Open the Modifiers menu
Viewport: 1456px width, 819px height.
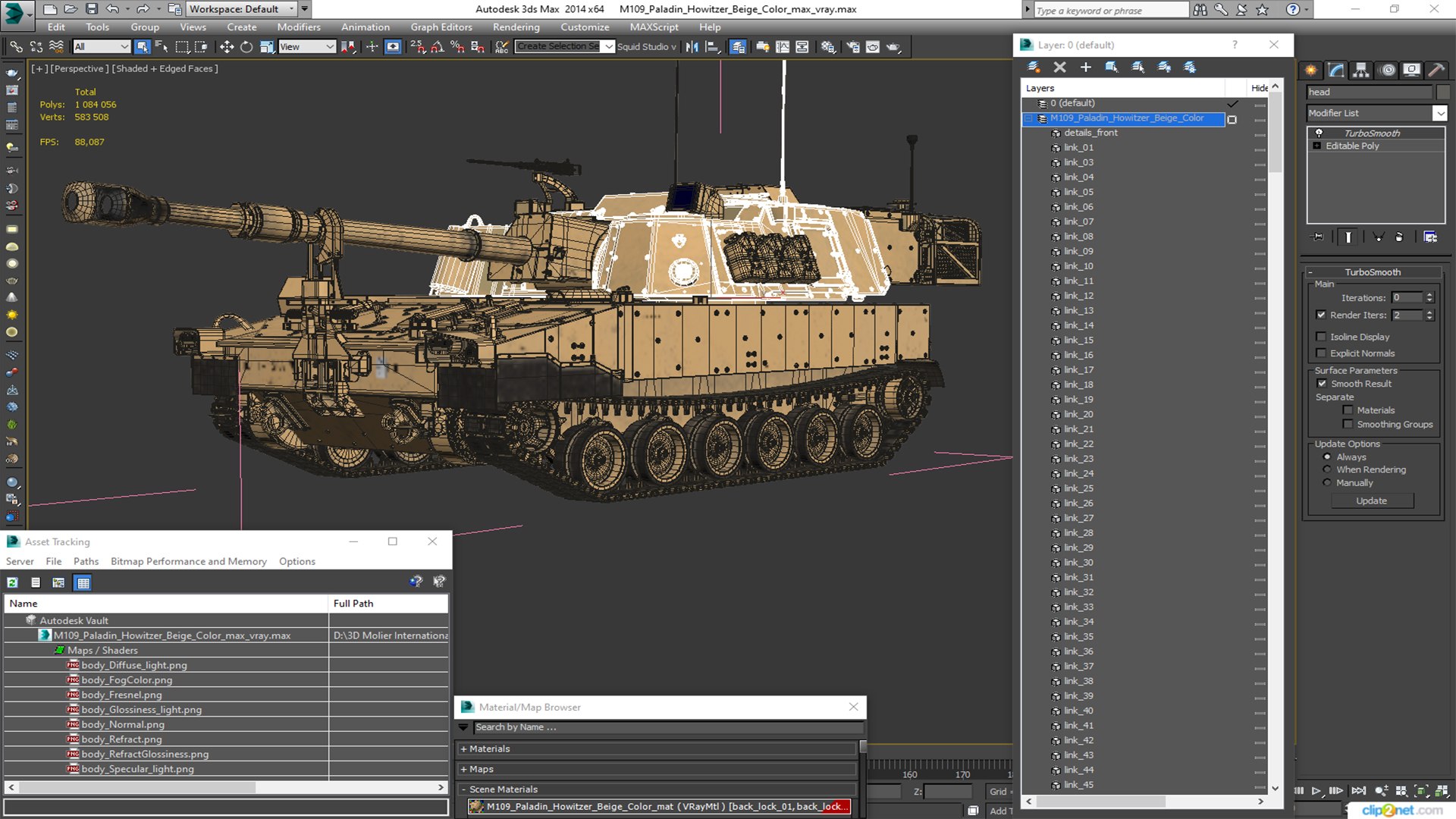click(299, 27)
